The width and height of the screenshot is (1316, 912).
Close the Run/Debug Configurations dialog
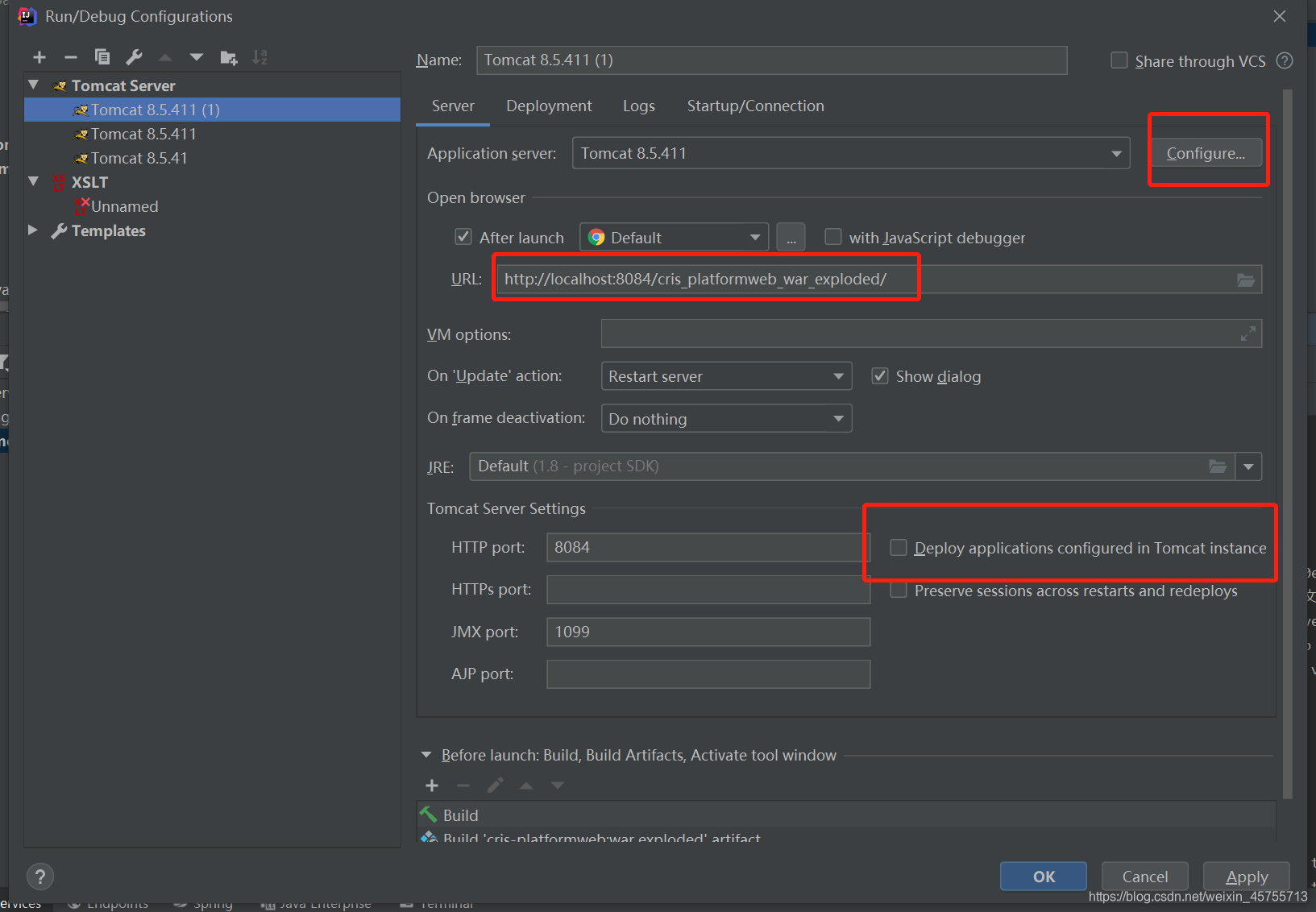coord(1280,16)
